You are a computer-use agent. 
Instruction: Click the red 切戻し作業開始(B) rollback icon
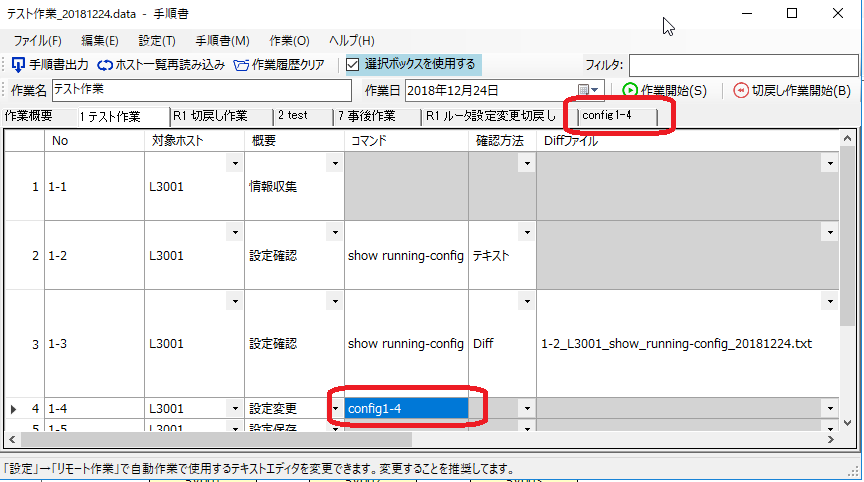(x=741, y=91)
